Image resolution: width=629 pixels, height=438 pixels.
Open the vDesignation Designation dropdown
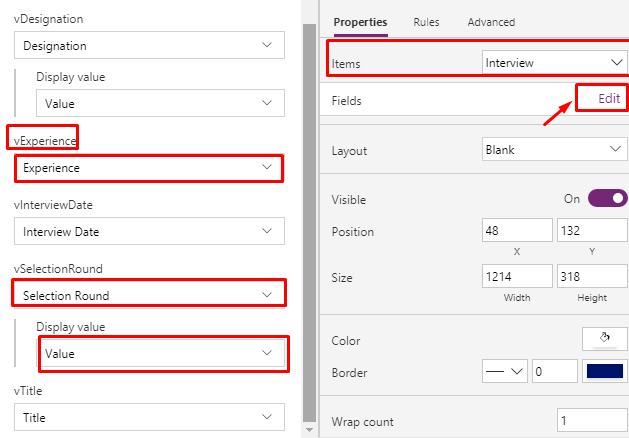[149, 45]
